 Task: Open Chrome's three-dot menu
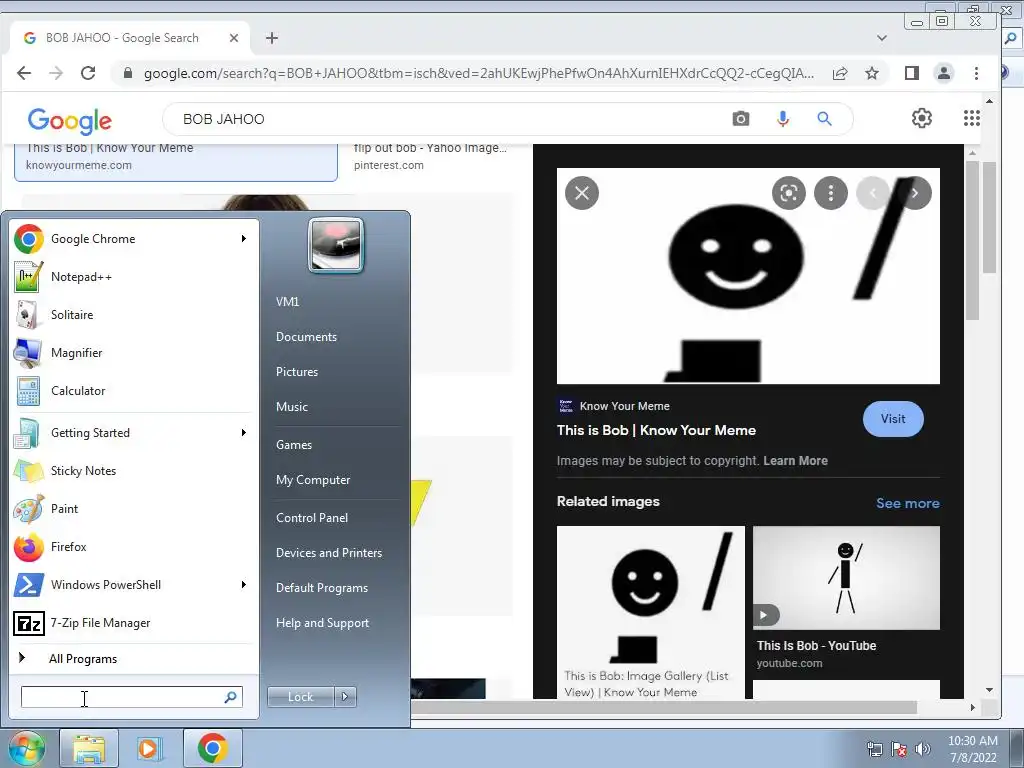pos(976,73)
